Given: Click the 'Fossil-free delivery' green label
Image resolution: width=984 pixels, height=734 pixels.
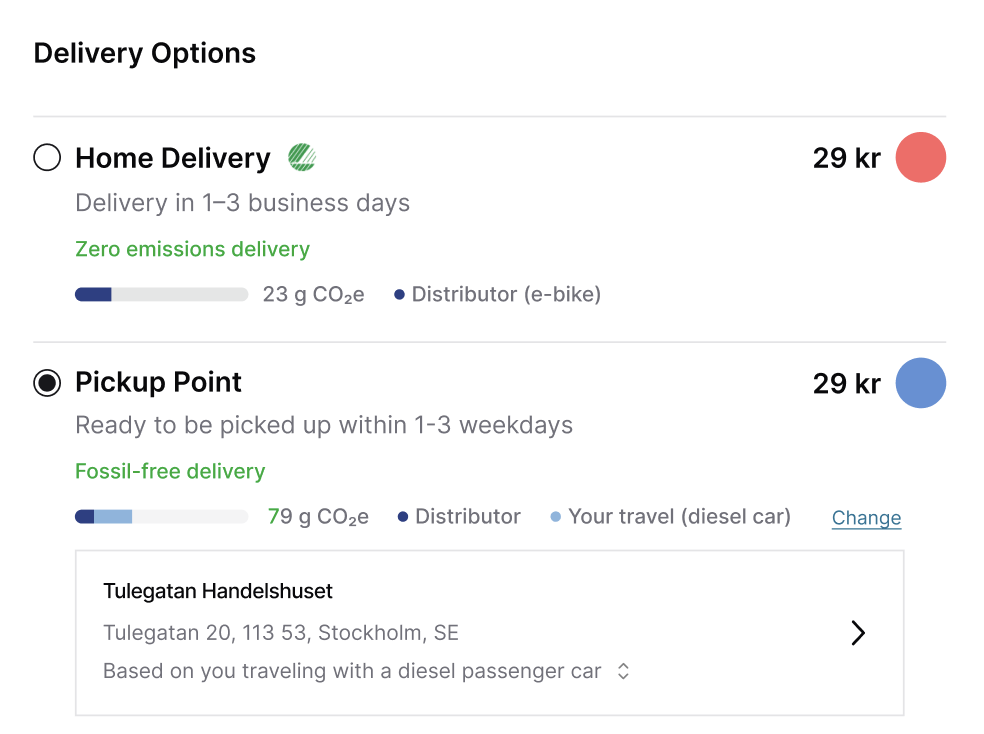Looking at the screenshot, I should (170, 471).
